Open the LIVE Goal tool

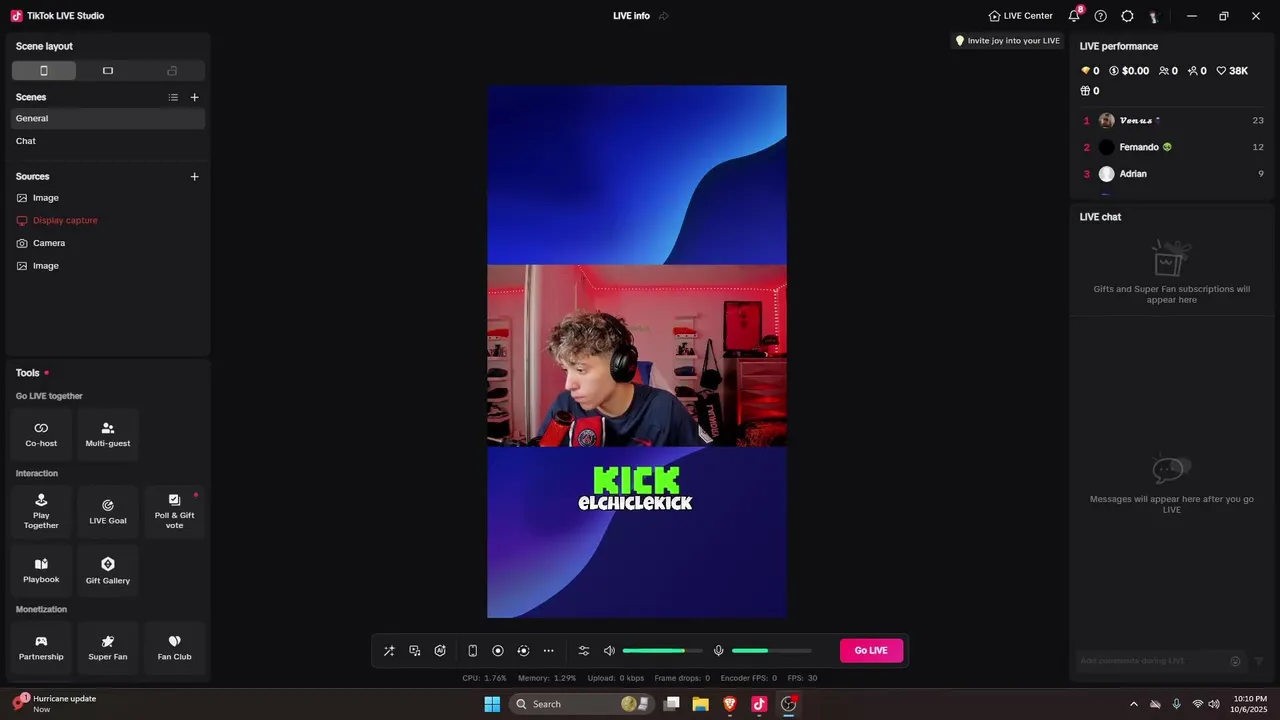(x=108, y=512)
